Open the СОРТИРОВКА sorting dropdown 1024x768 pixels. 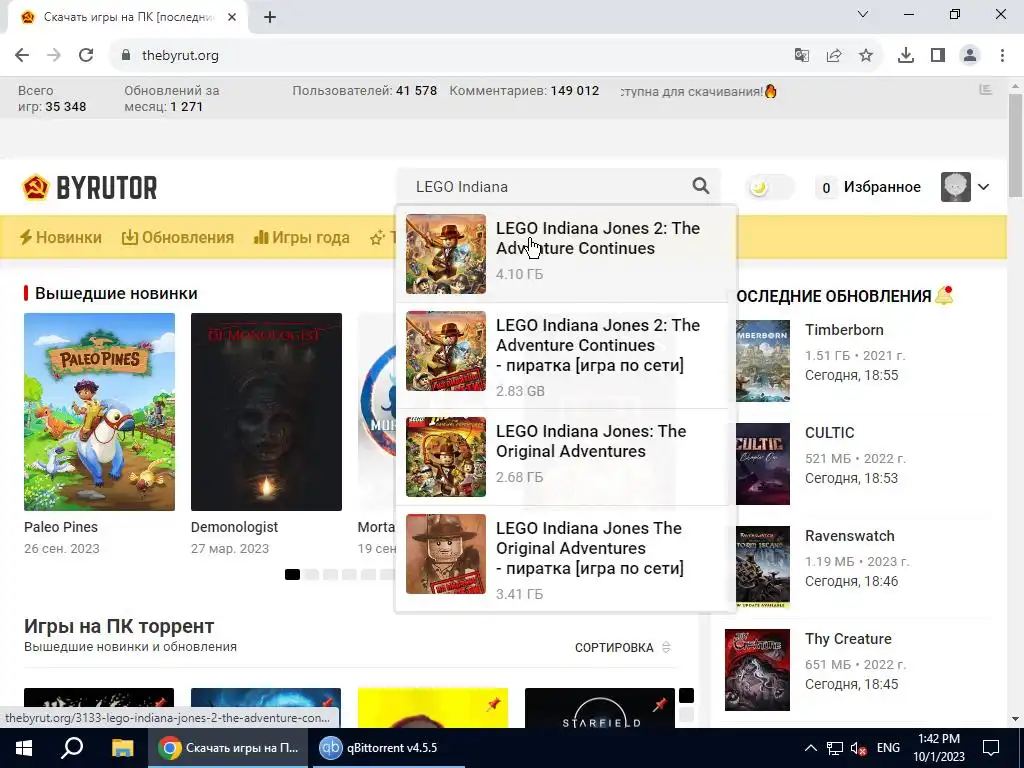click(x=622, y=647)
